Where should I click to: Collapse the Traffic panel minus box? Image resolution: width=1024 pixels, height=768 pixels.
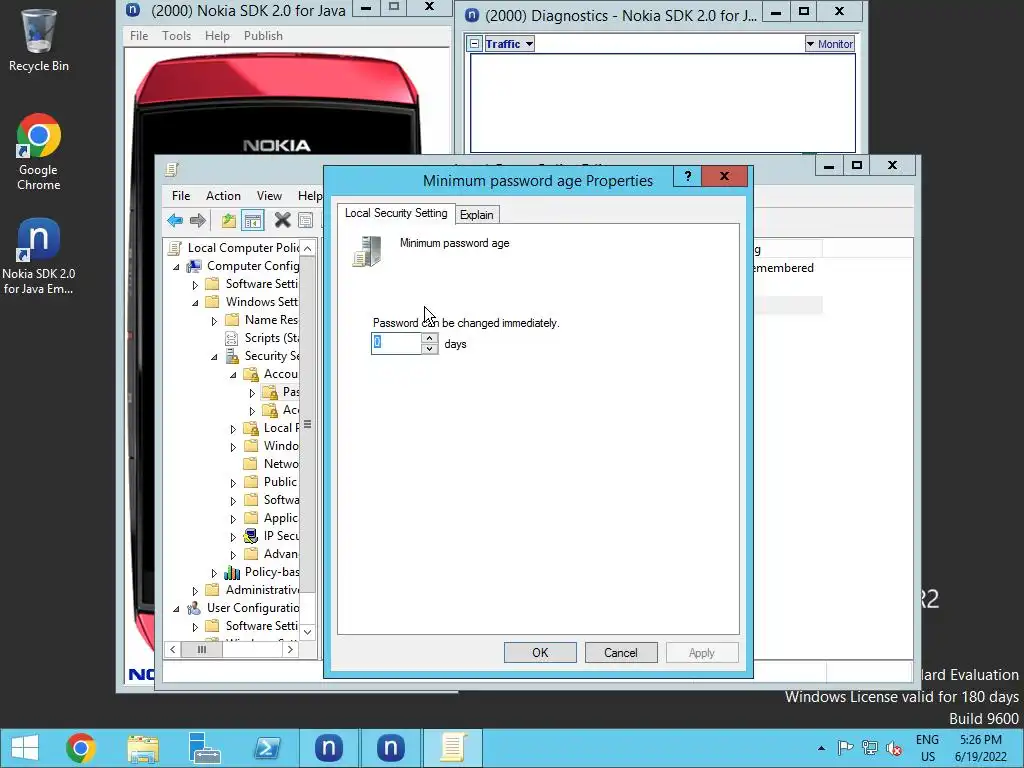475,44
